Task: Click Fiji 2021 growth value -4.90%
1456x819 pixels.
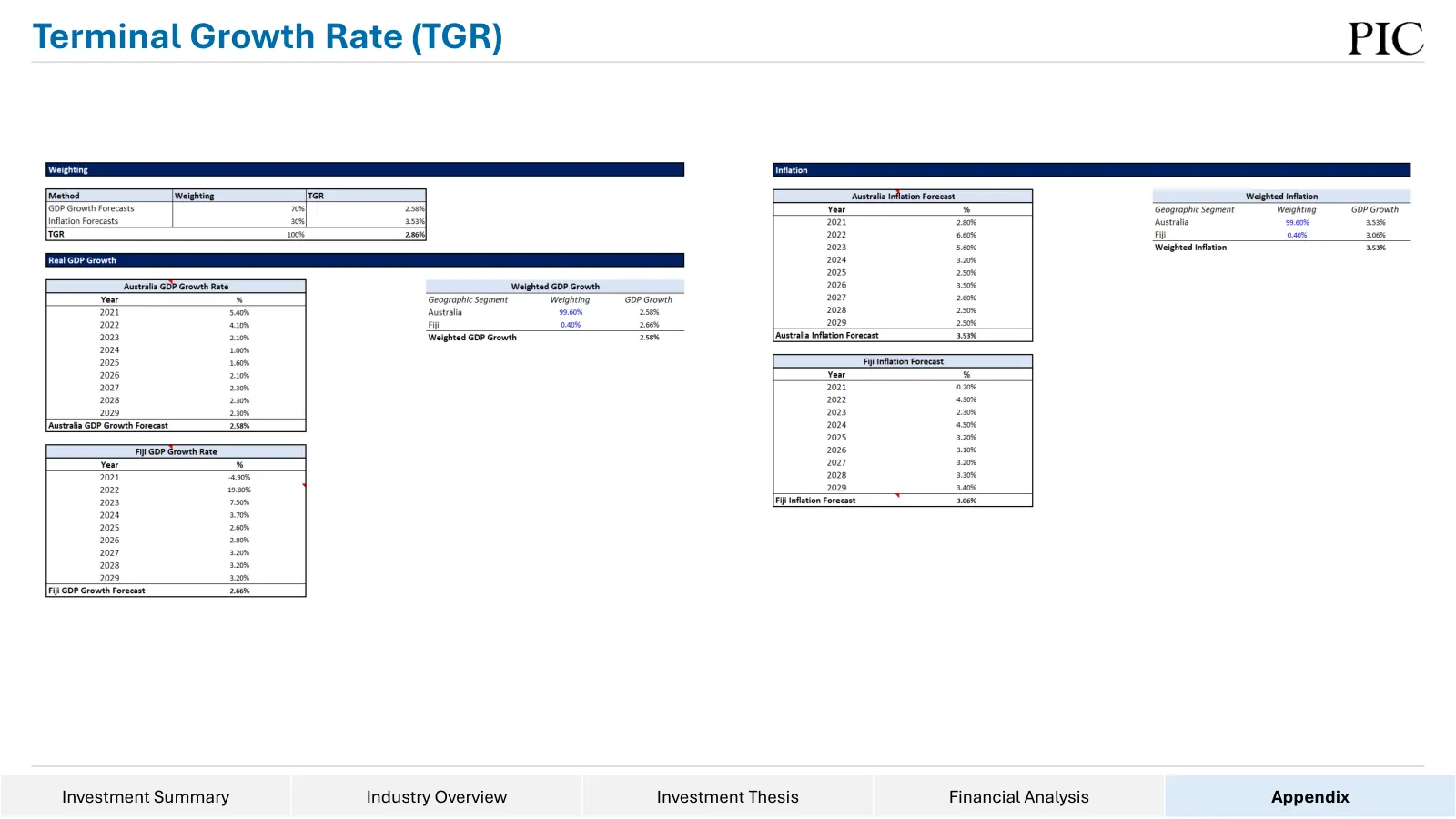Action: click(239, 477)
